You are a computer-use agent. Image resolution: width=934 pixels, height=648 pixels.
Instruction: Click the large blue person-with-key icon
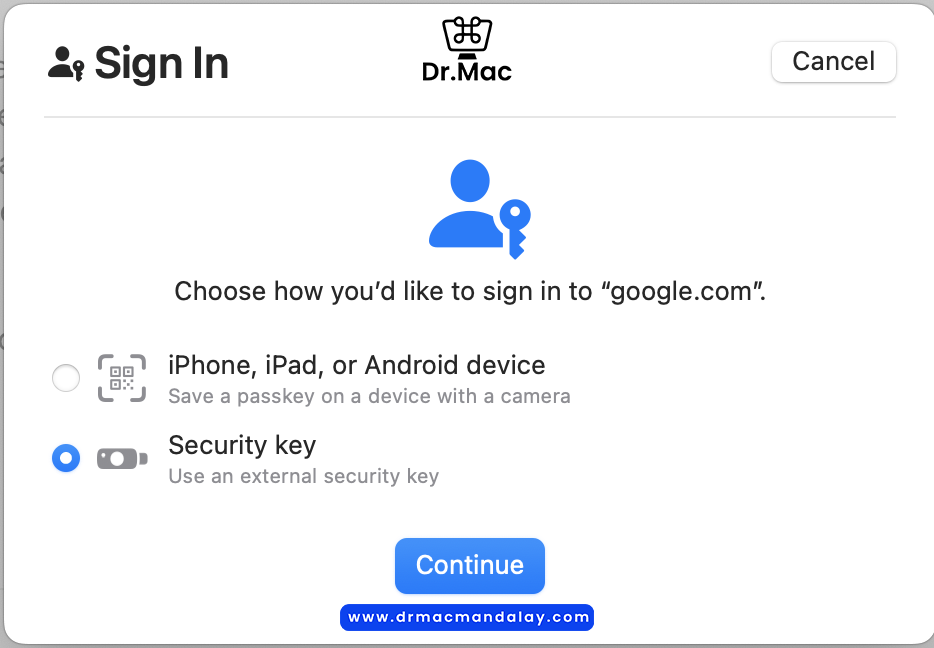[480, 209]
